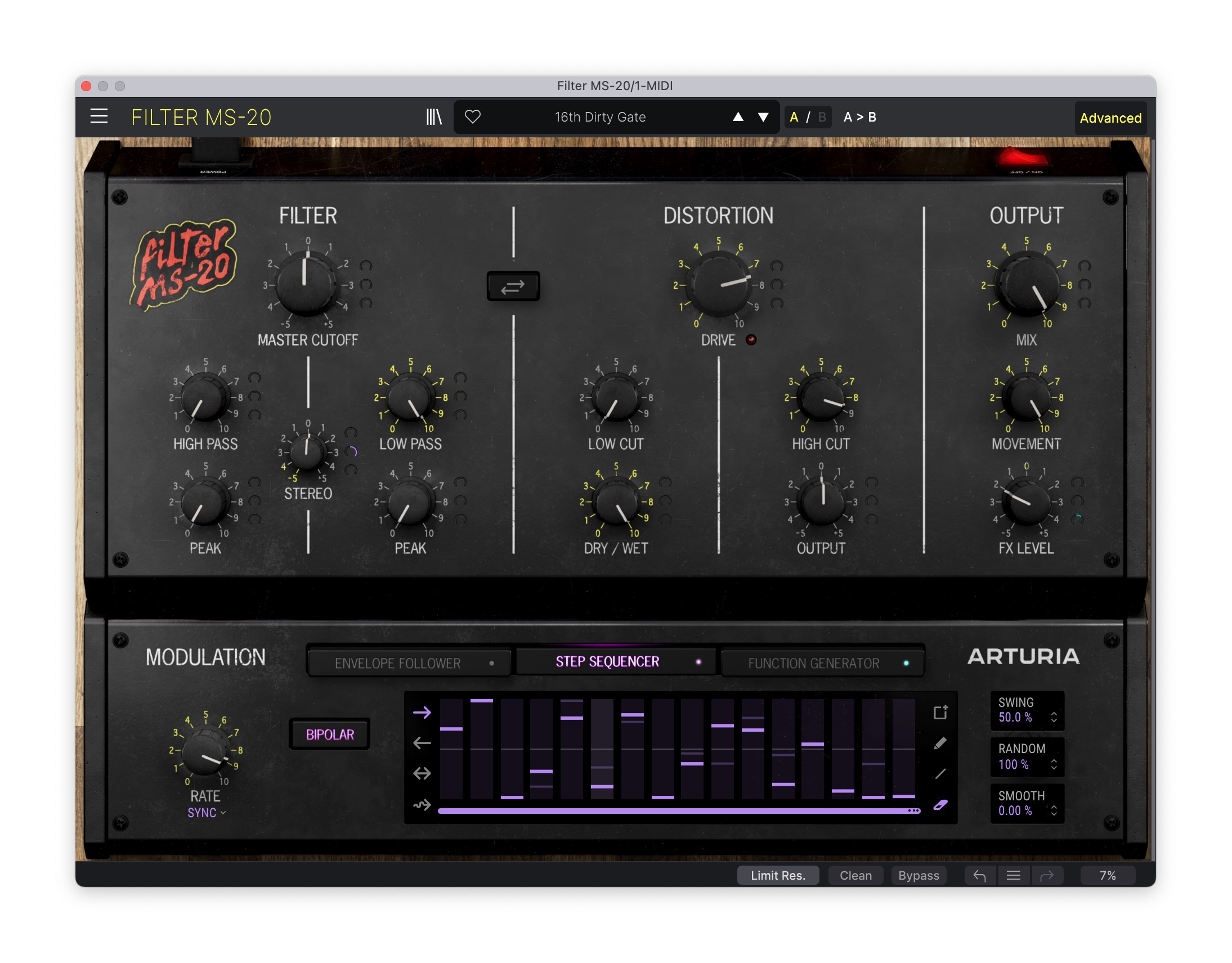Click the swap arrows icon between Filter and Distortion
Viewport: 1232px width, 963px height.
[513, 286]
